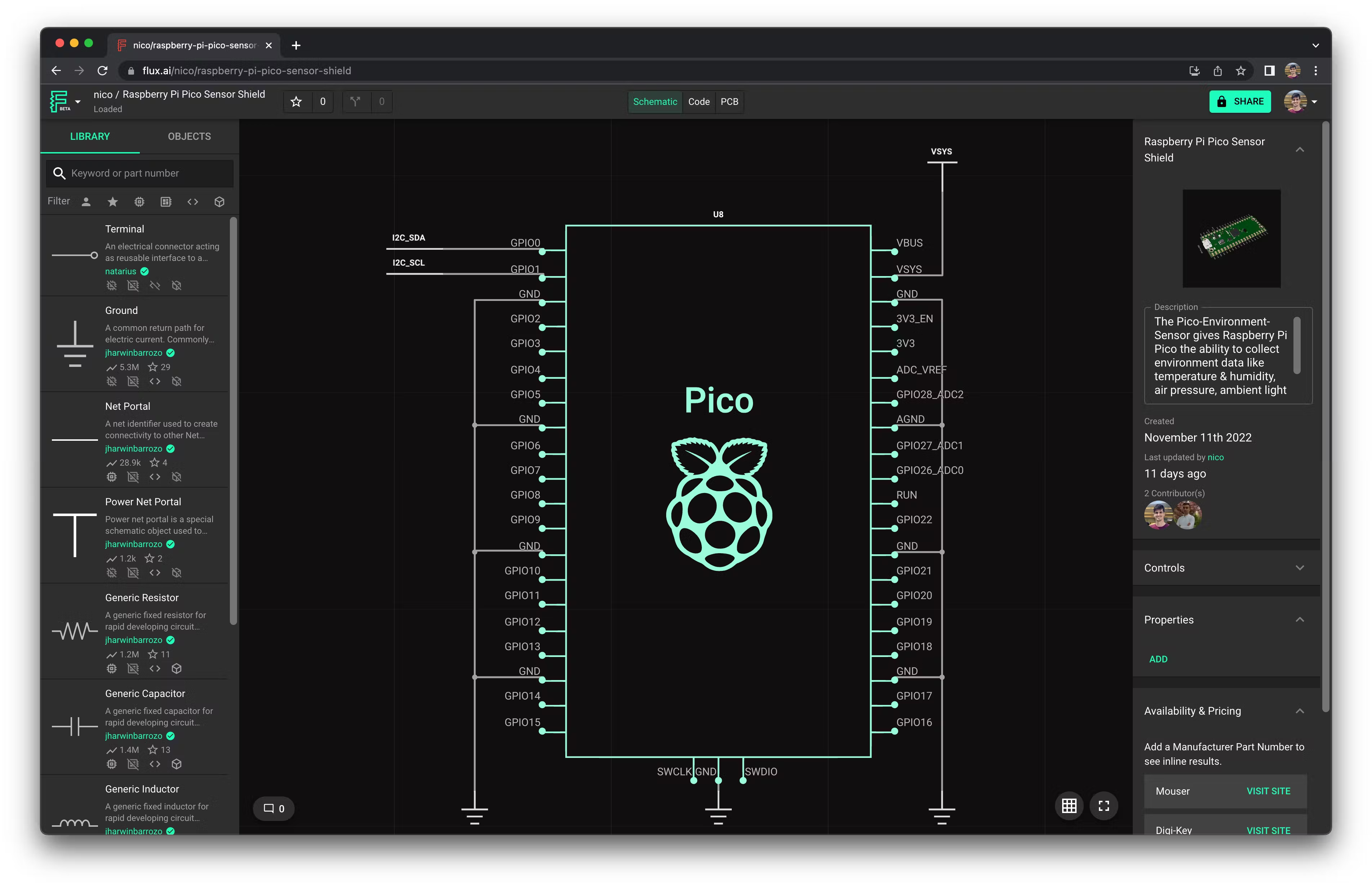Image resolution: width=1372 pixels, height=888 pixels.
Task: Expand the Controls section
Action: click(x=1300, y=568)
